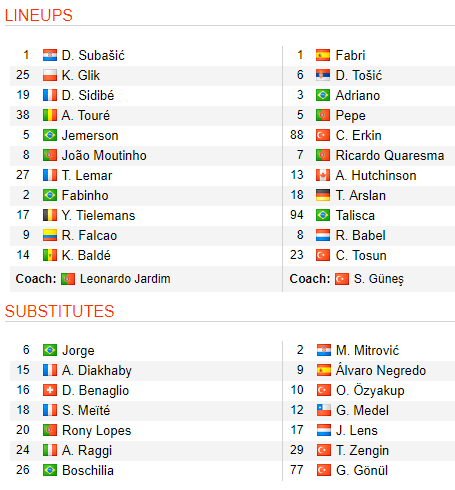Viewport: 455px width, 490px height.
Task: Open Álvaro Negredo substitute link
Action: click(x=381, y=370)
